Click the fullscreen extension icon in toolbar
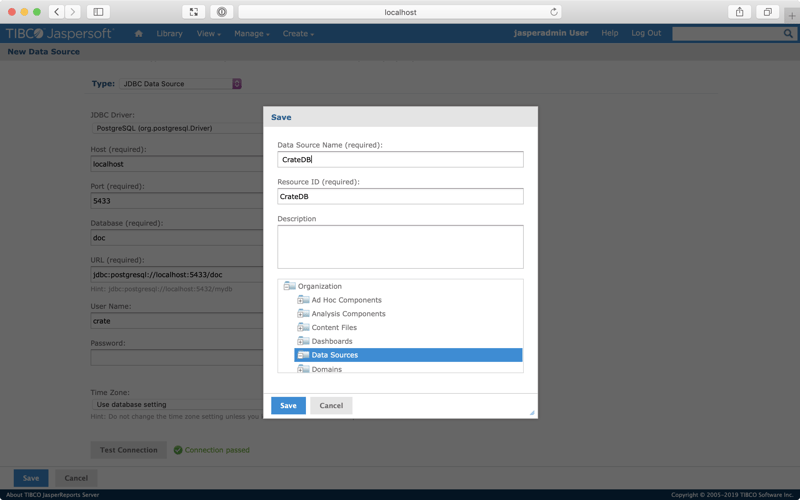 194,12
